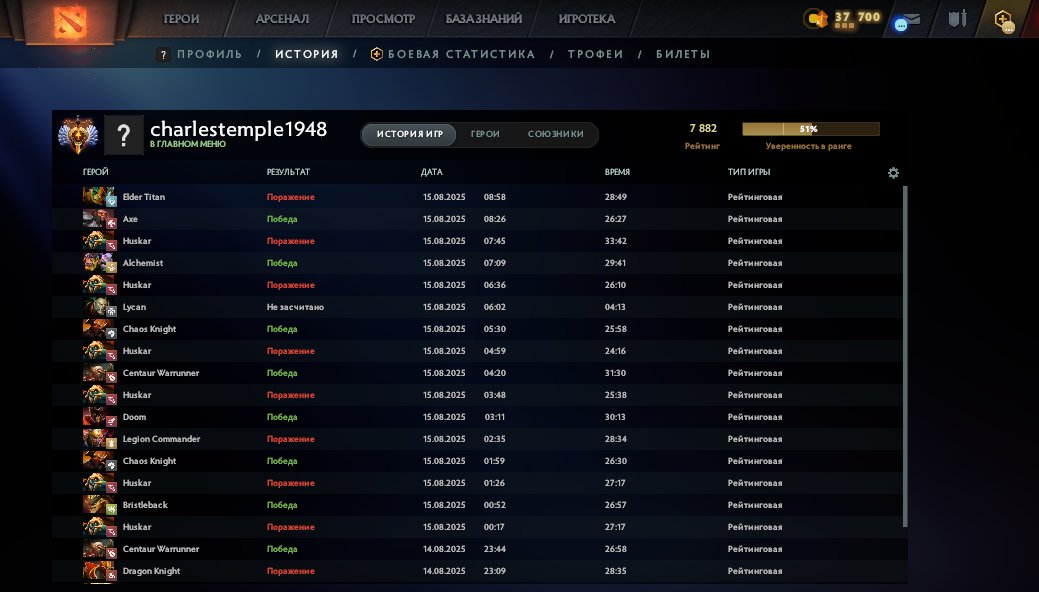The height and width of the screenshot is (592, 1039).
Task: Open the Dota Plus hexagon icon in top bar
Action: click(x=1004, y=20)
